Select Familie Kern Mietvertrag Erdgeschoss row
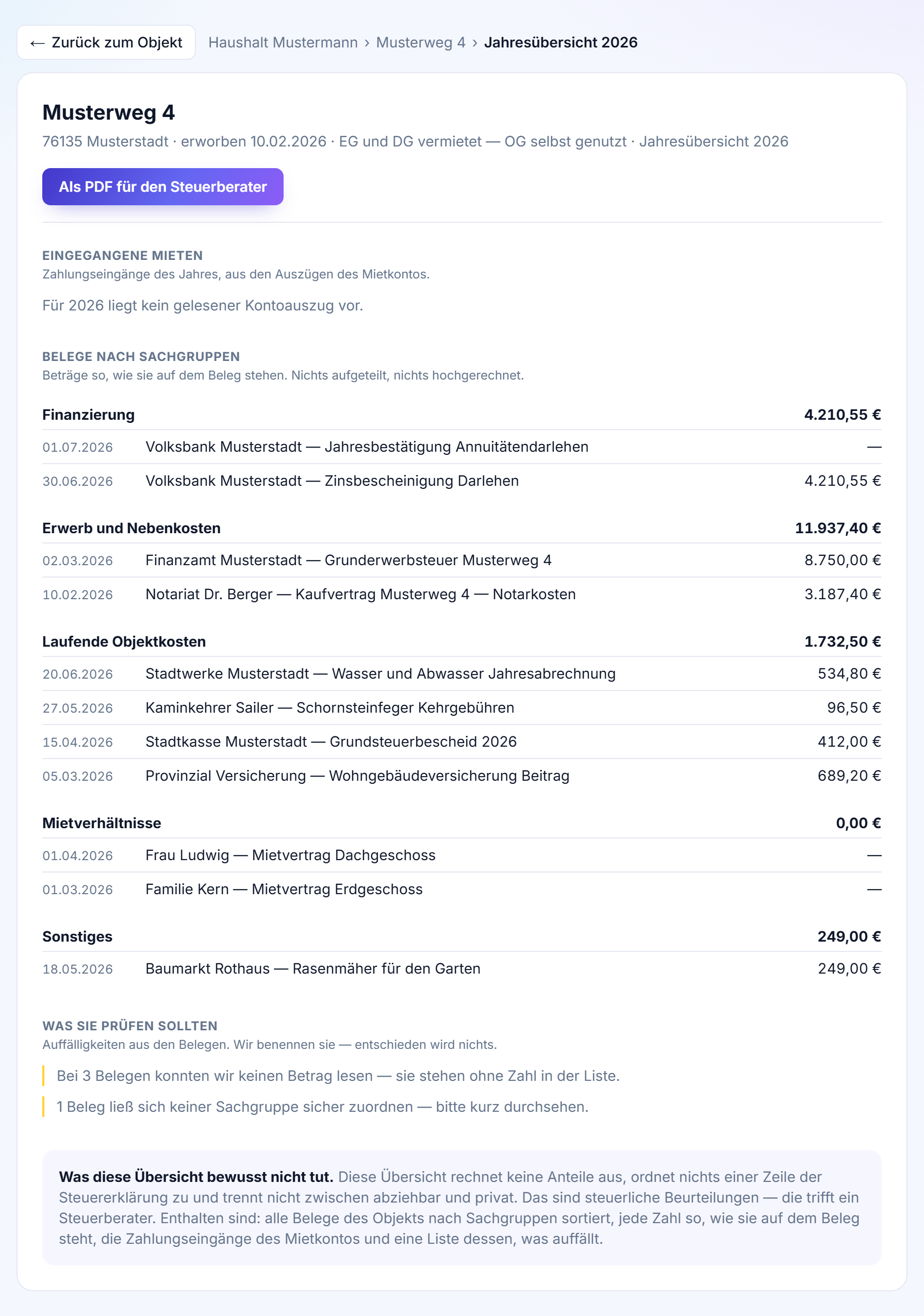The image size is (924, 1316). click(462, 889)
